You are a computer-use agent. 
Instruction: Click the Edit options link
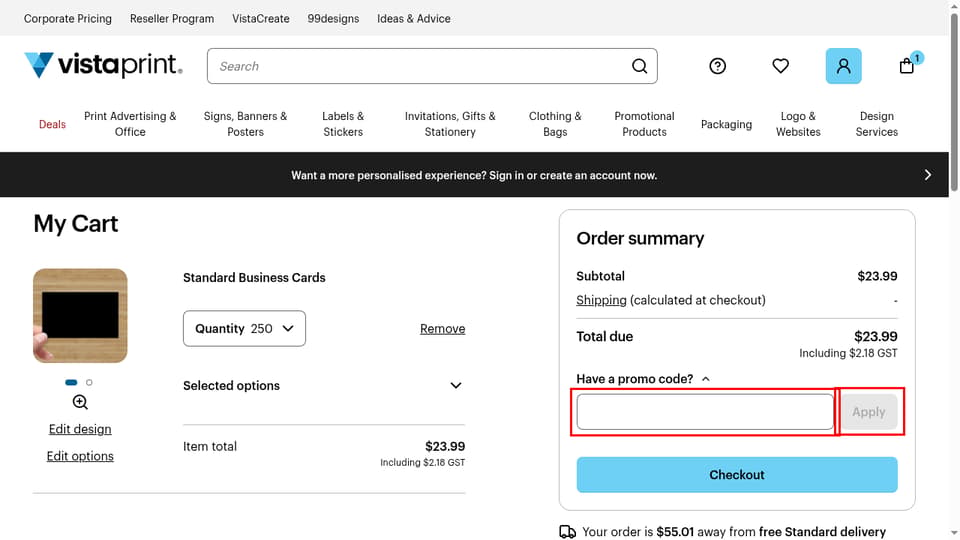tap(80, 456)
